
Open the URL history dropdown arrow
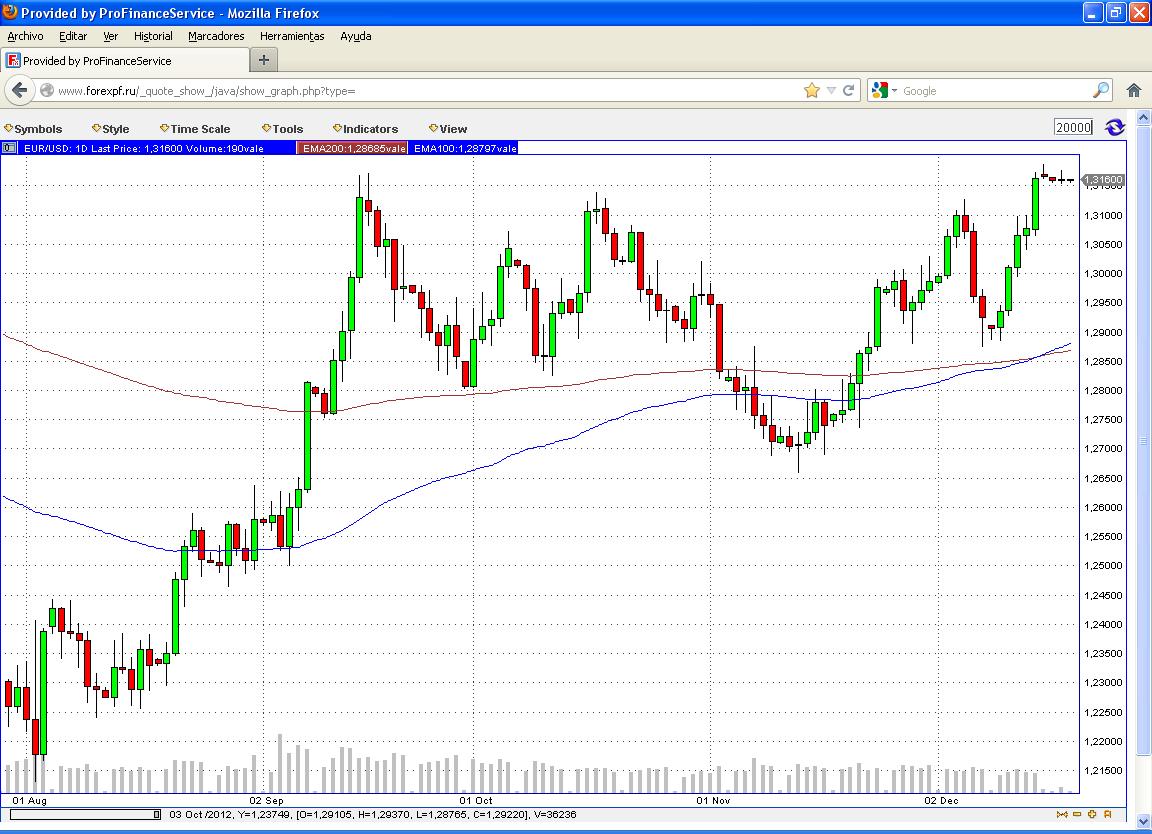pyautogui.click(x=831, y=90)
